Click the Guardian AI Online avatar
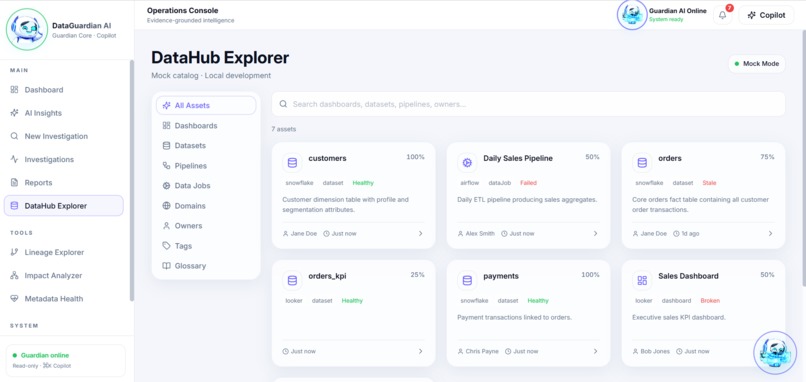This screenshot has height=382, width=806. 632,15
